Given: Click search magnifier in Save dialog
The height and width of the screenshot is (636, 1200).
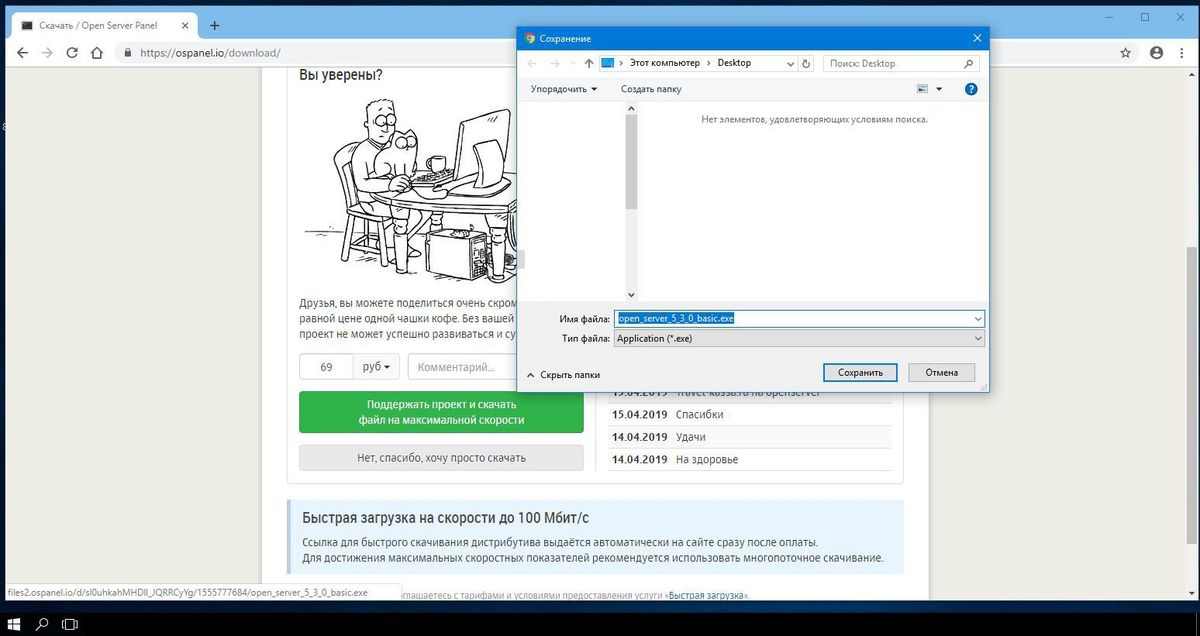Looking at the screenshot, I should pyautogui.click(x=968, y=63).
